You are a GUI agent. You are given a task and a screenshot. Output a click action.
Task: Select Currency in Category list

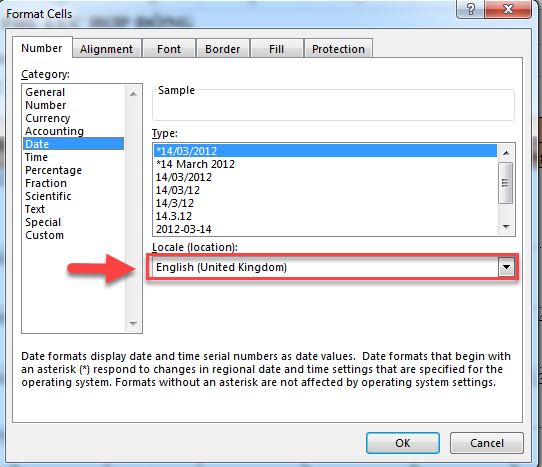click(48, 118)
